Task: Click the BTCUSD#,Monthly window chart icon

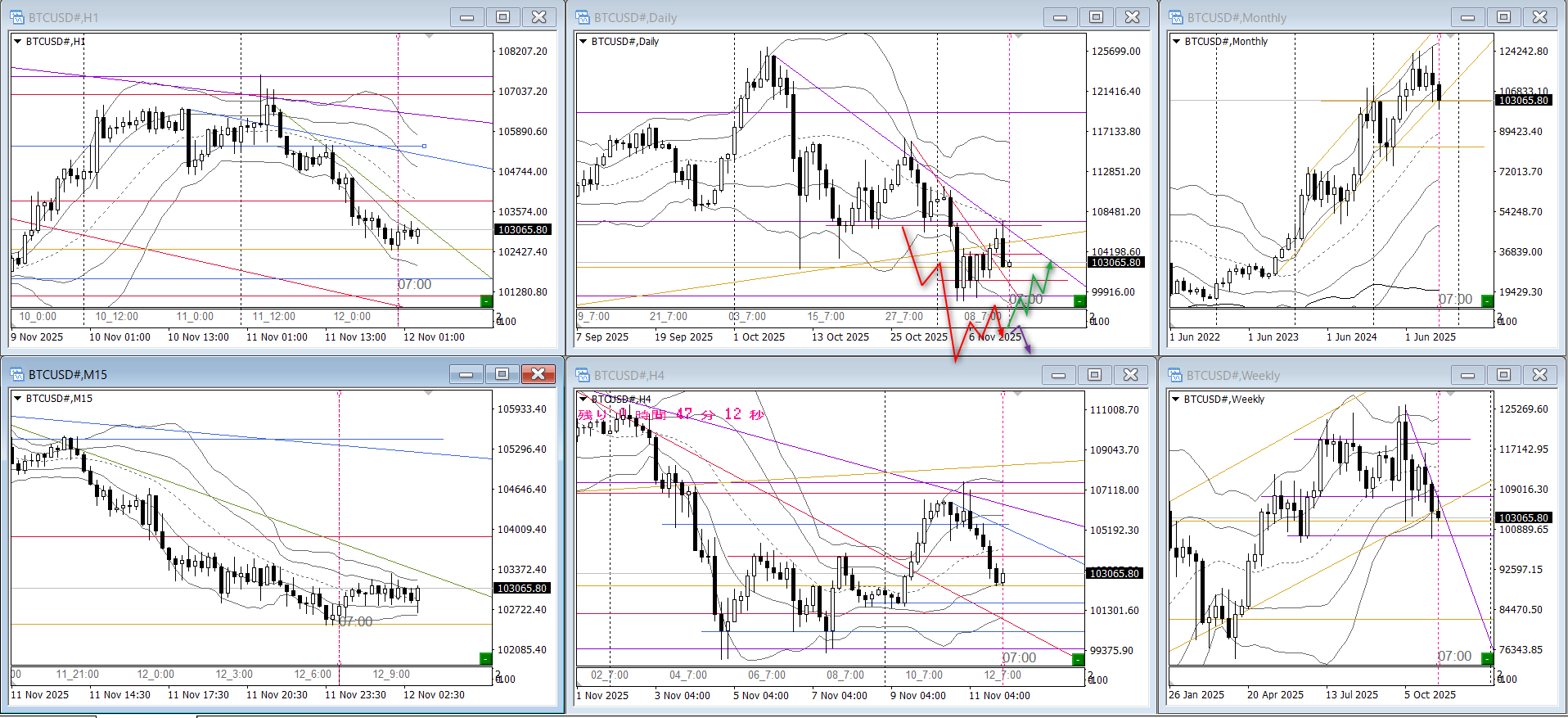Action: click(x=1176, y=17)
